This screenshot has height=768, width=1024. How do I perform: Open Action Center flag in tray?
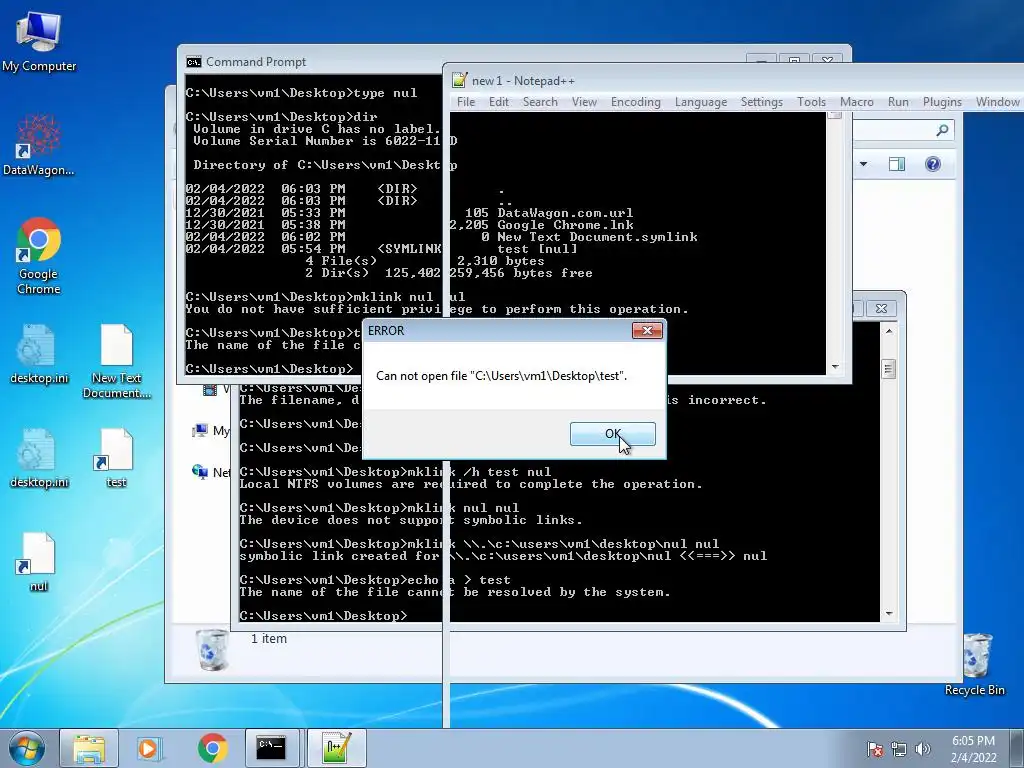pos(875,749)
